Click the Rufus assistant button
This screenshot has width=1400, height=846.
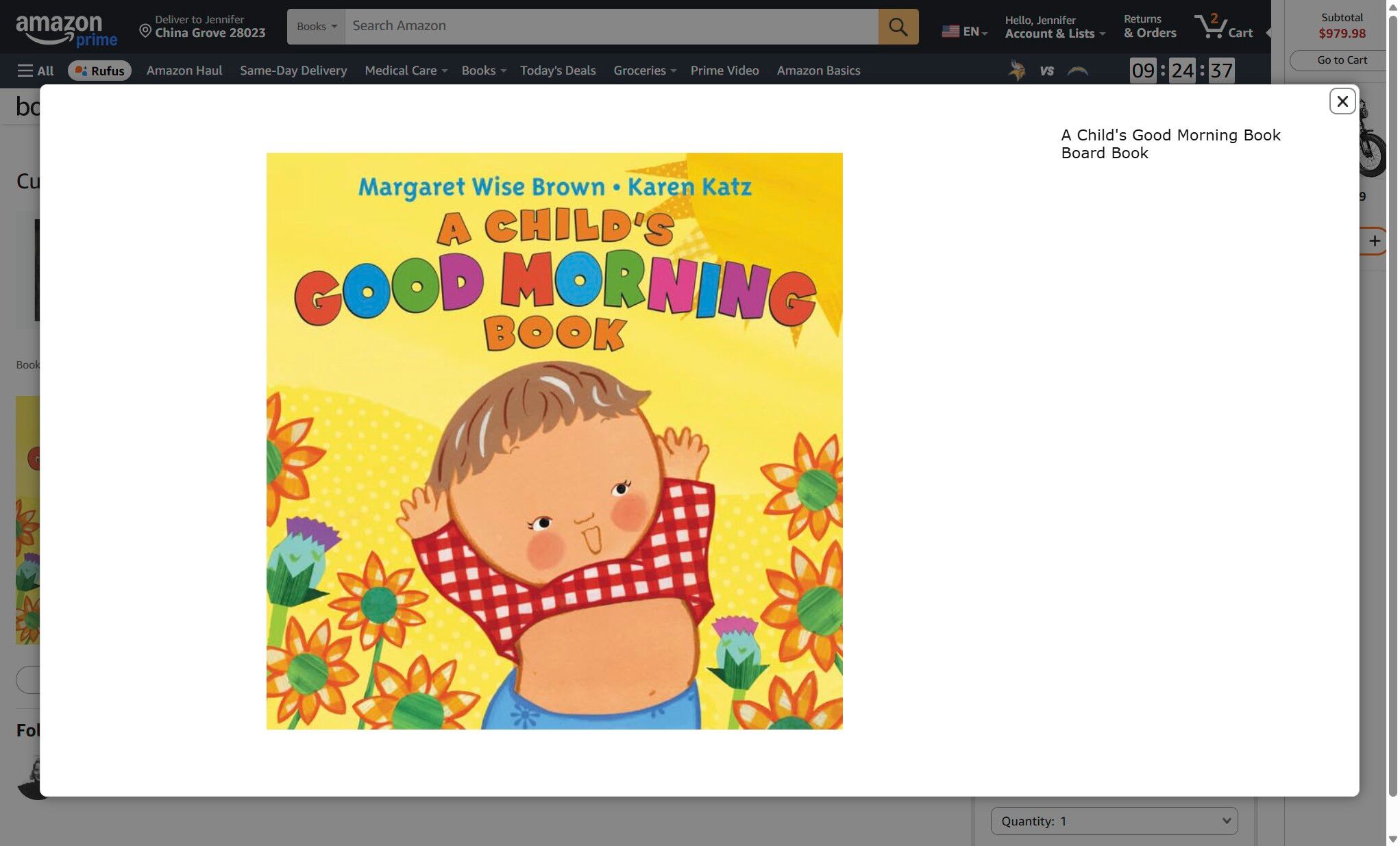click(x=99, y=71)
